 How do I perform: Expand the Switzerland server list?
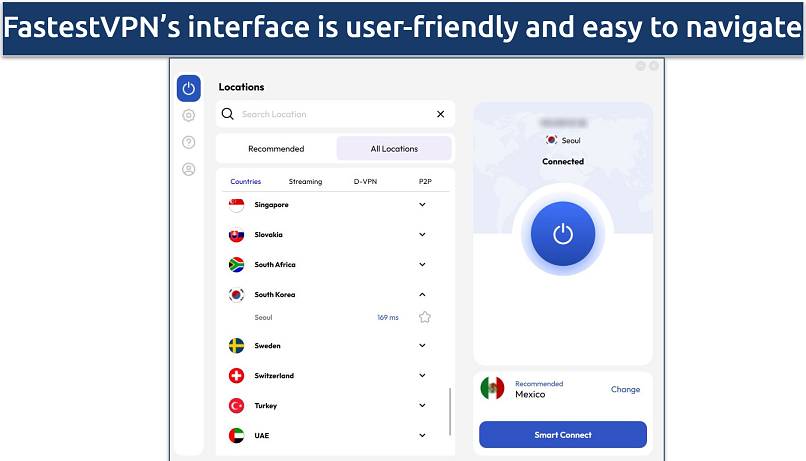[x=422, y=376]
